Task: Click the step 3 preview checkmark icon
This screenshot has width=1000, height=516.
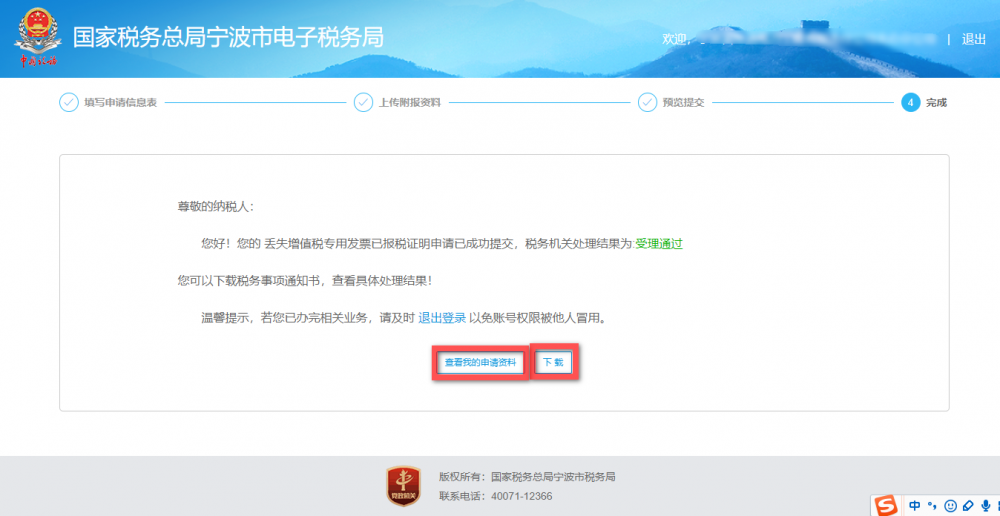Action: 647,102
